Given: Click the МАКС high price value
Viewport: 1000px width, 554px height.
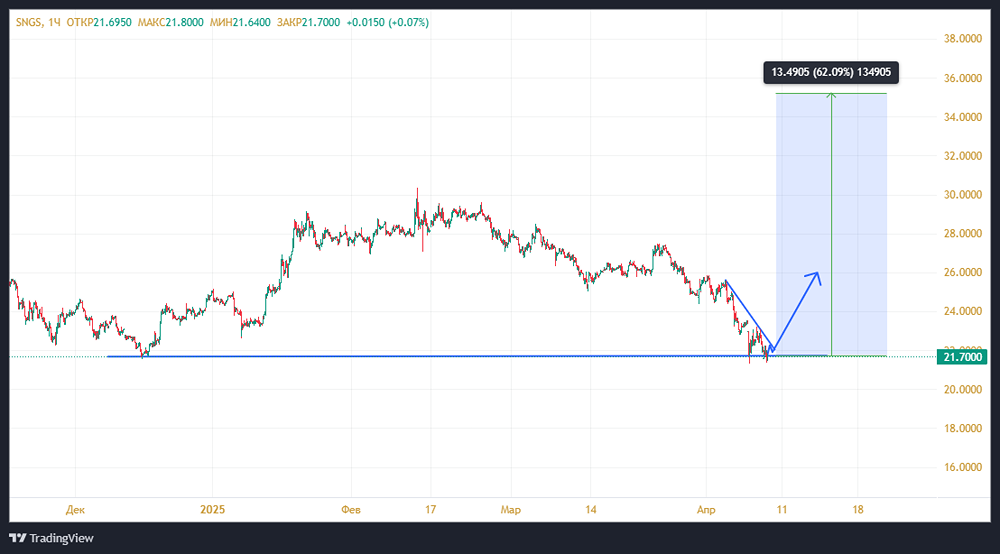Looking at the screenshot, I should 186,22.
